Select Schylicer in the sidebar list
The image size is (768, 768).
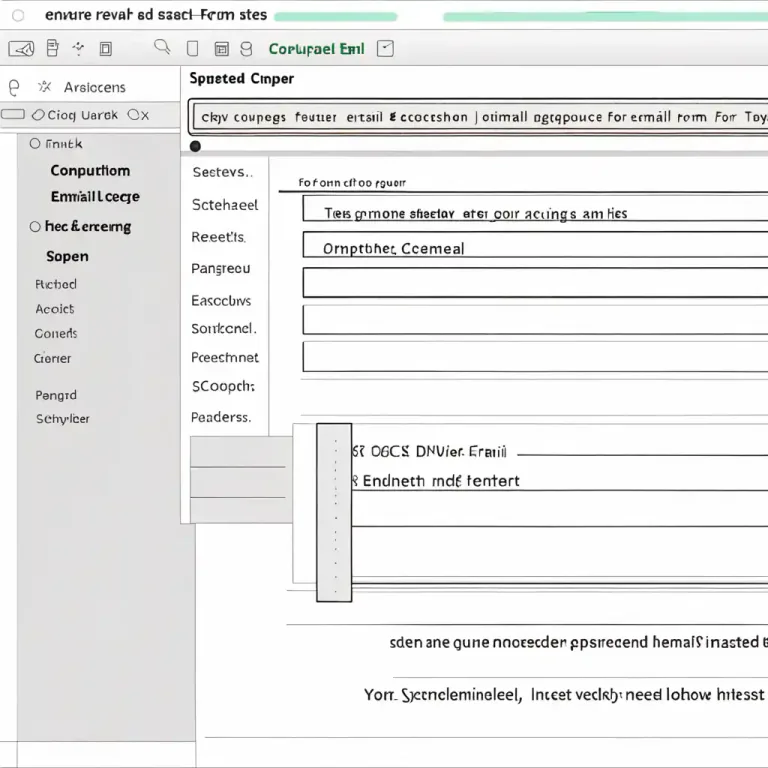coord(63,419)
